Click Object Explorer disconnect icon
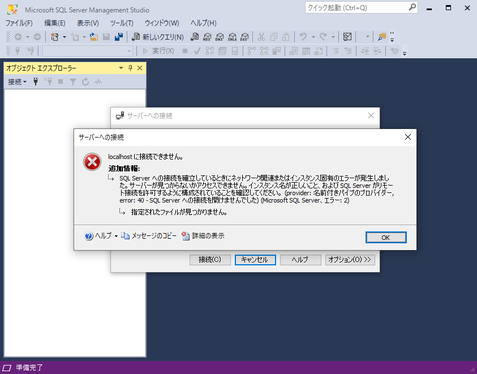Image resolution: width=477 pixels, height=374 pixels. coord(48,82)
